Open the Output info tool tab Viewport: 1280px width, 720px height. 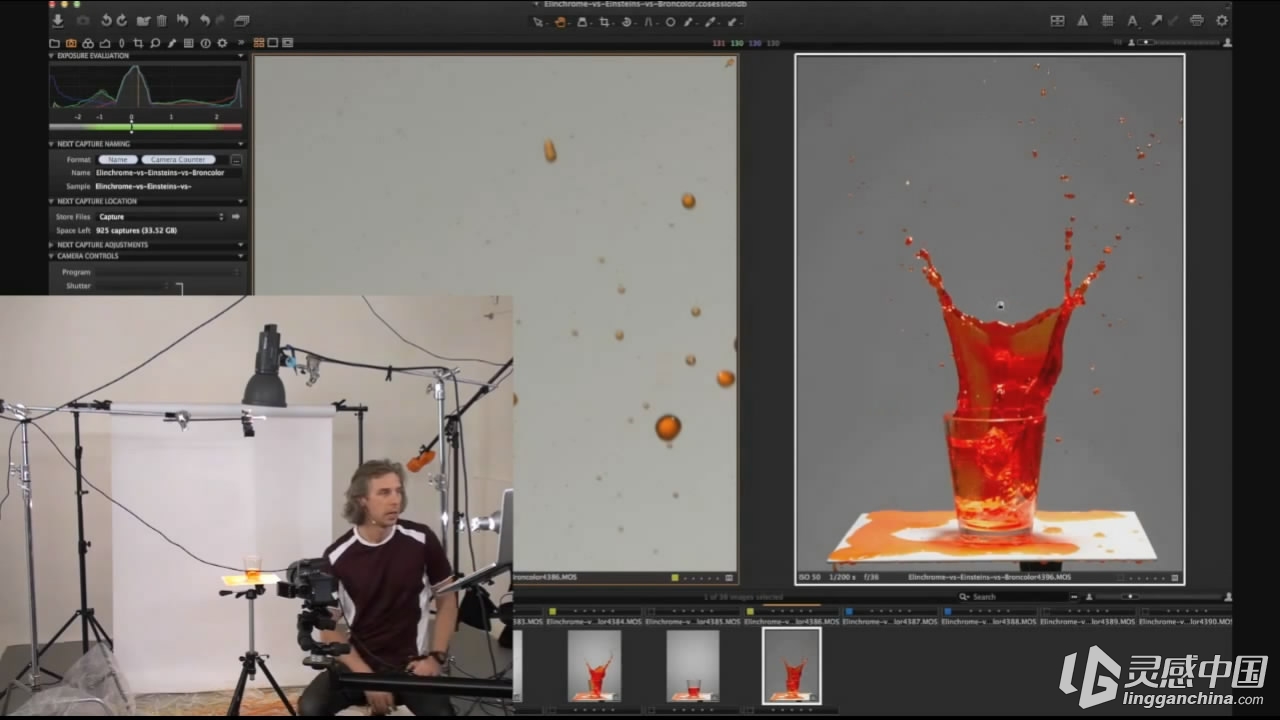click(x=205, y=43)
